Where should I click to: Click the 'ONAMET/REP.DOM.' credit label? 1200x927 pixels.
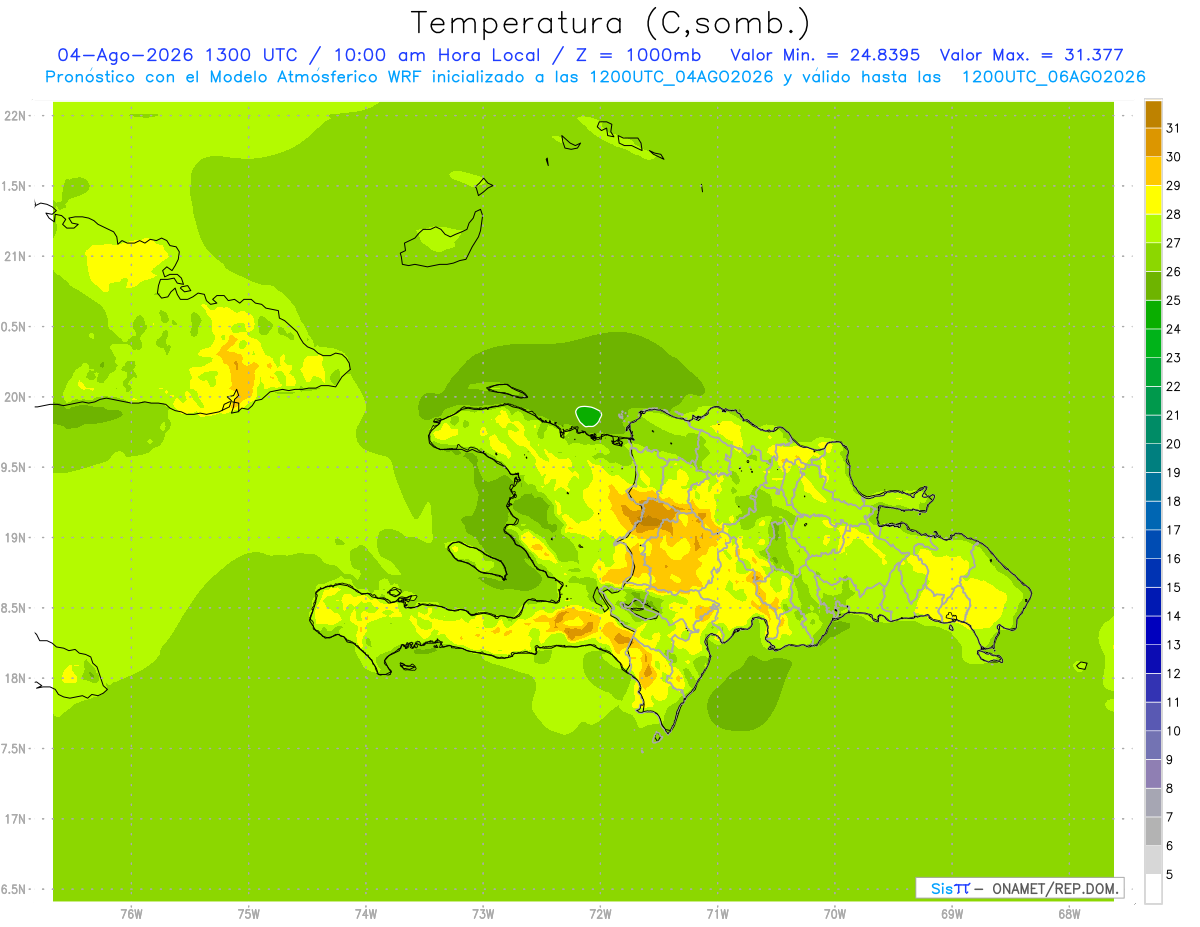1054,888
